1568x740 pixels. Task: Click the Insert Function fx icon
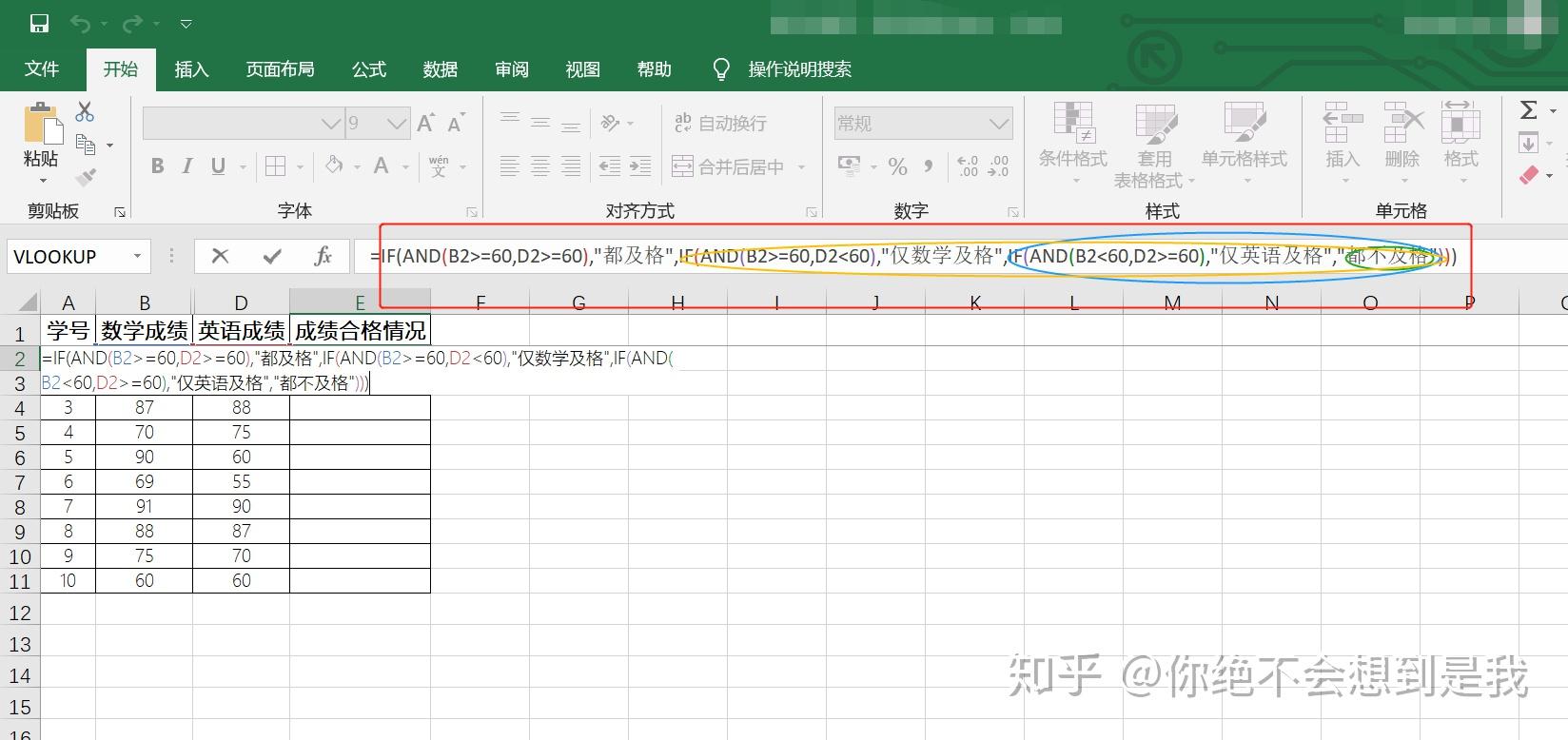coord(323,256)
